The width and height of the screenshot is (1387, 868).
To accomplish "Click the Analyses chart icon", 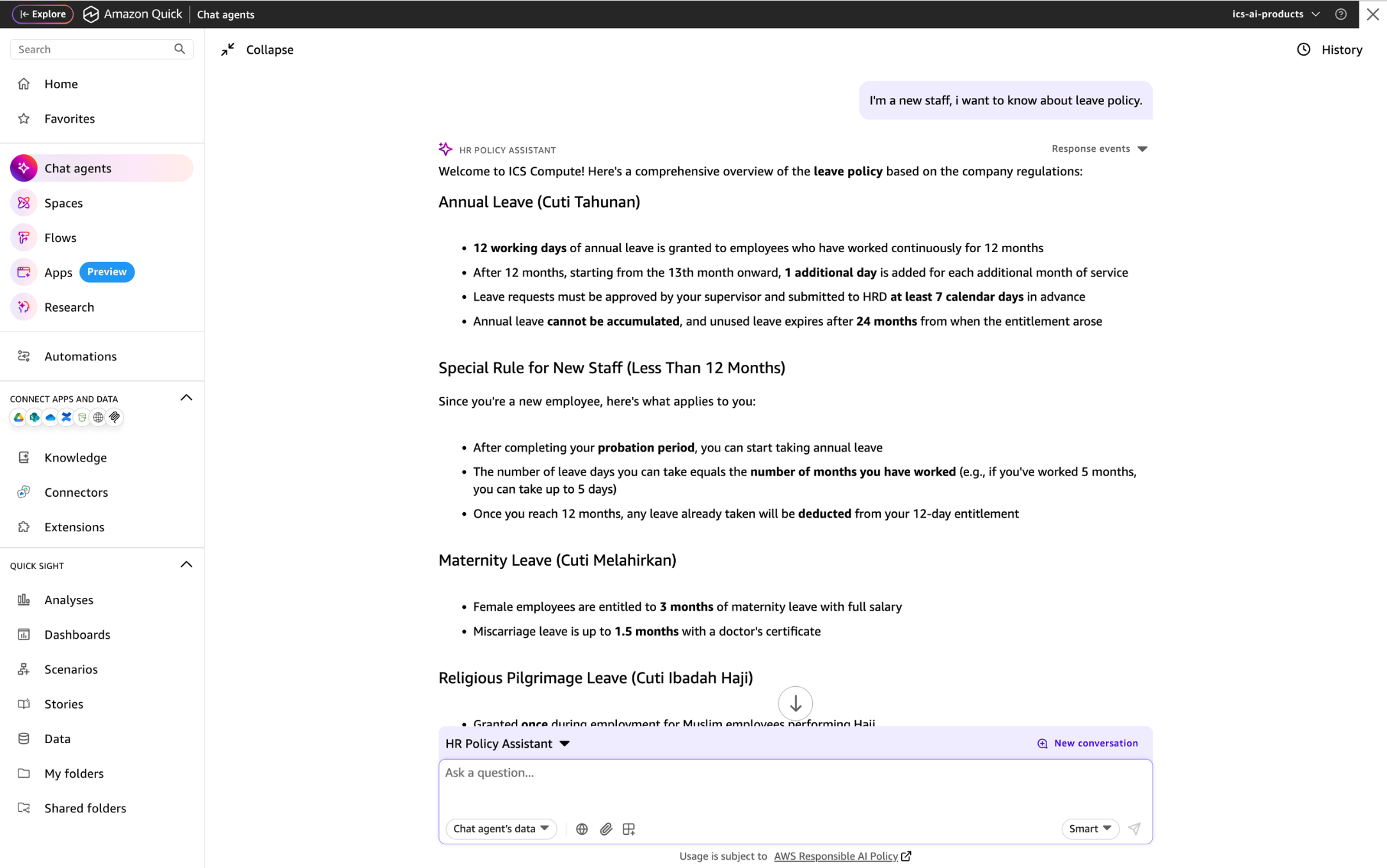I will (x=24, y=600).
